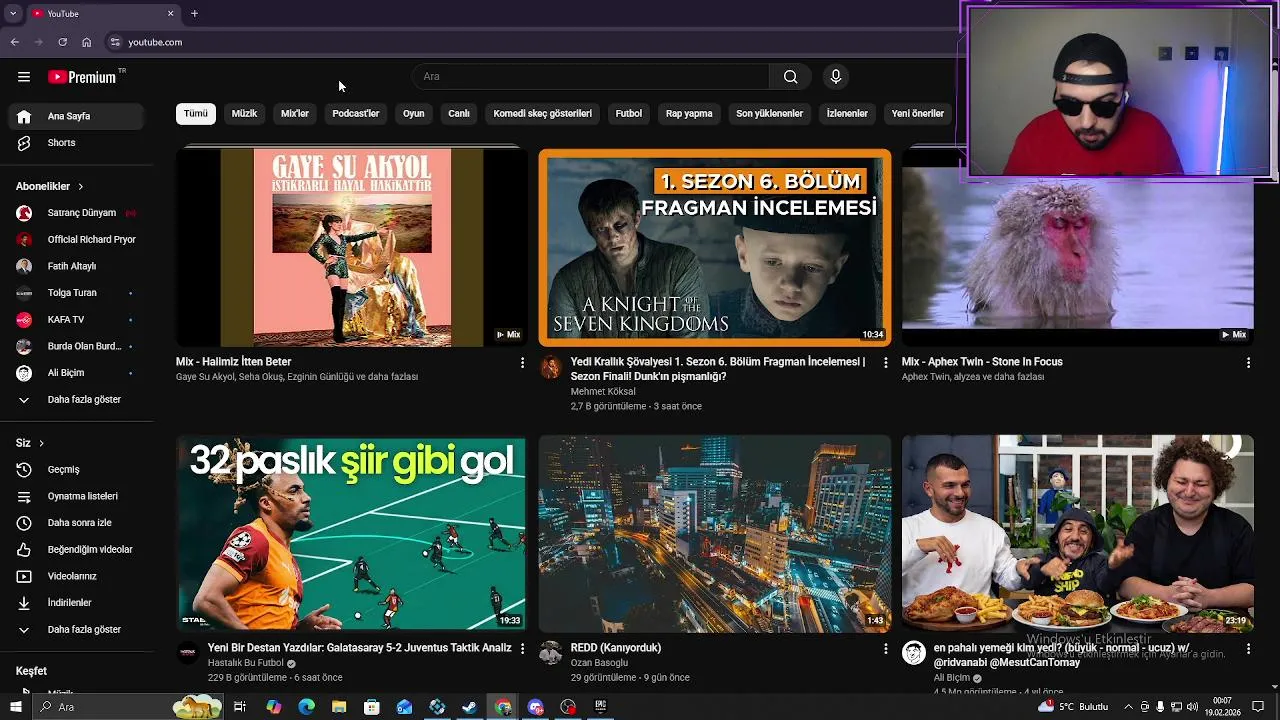
Task: Open Ozan Basoglu channel link
Action: [599, 663]
